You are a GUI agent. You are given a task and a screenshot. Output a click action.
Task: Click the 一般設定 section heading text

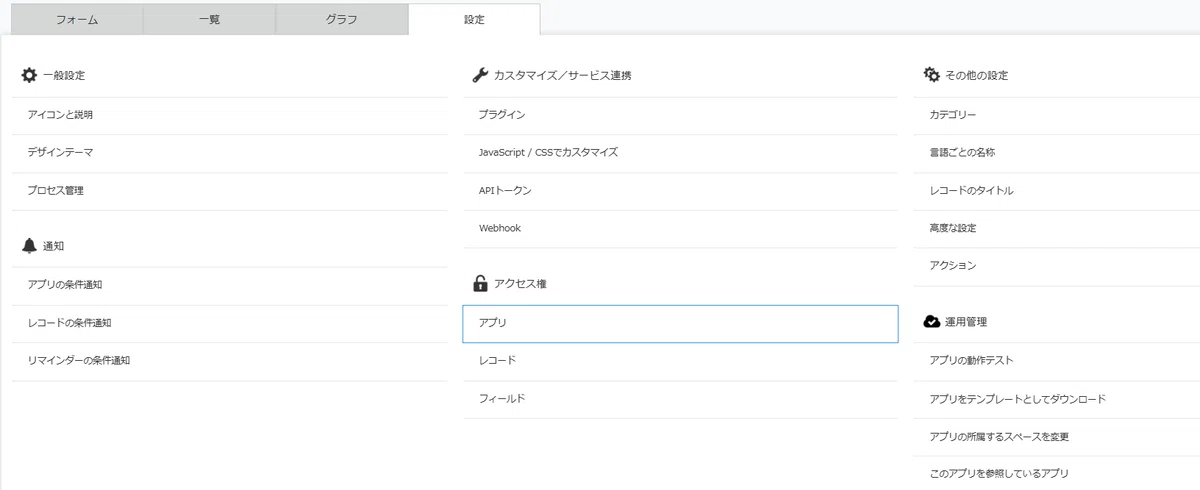tap(64, 75)
